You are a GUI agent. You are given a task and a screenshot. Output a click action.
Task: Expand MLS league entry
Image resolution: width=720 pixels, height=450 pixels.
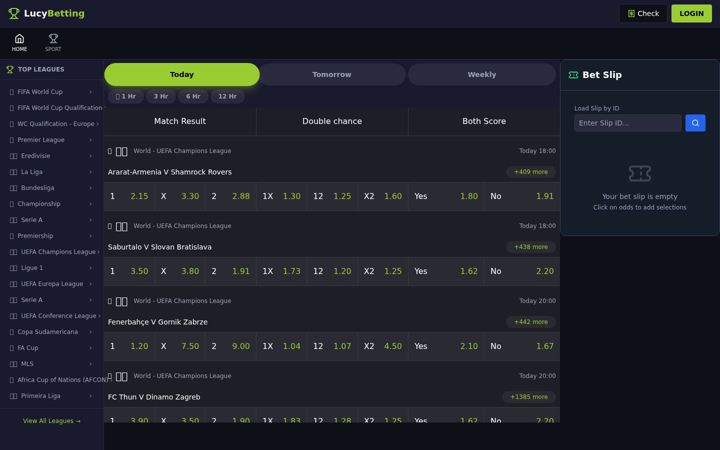(x=51, y=364)
